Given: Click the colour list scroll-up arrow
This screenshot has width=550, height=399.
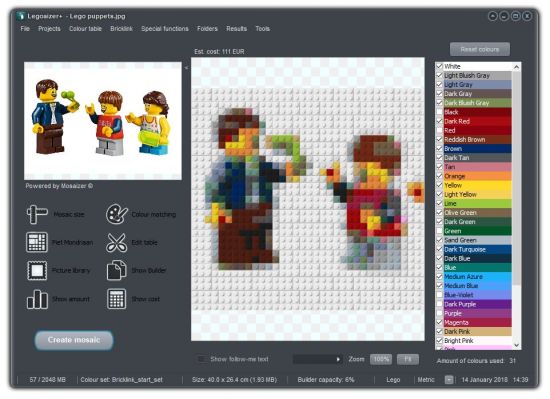Looking at the screenshot, I should click(516, 67).
